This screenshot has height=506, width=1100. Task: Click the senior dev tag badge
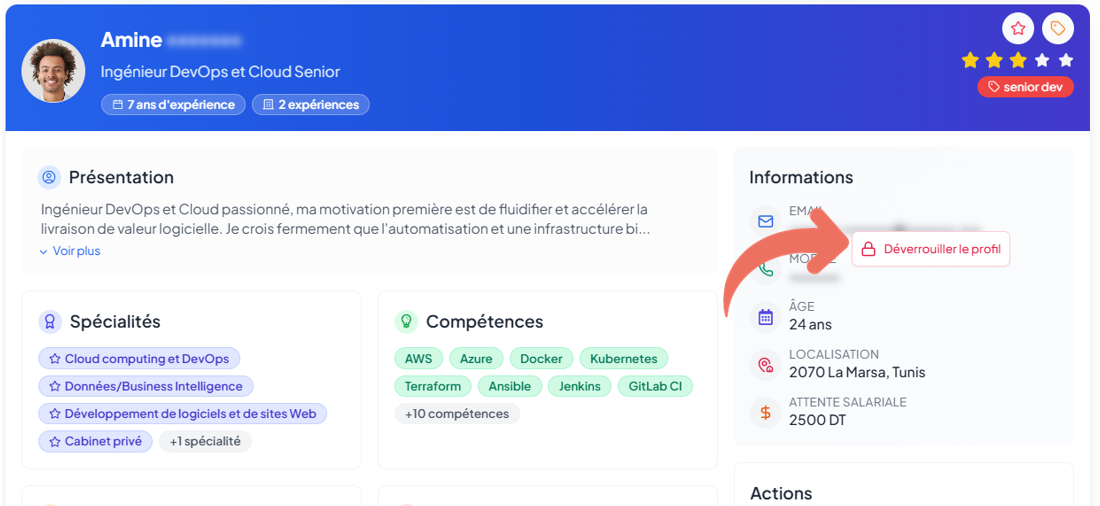[x=1025, y=87]
